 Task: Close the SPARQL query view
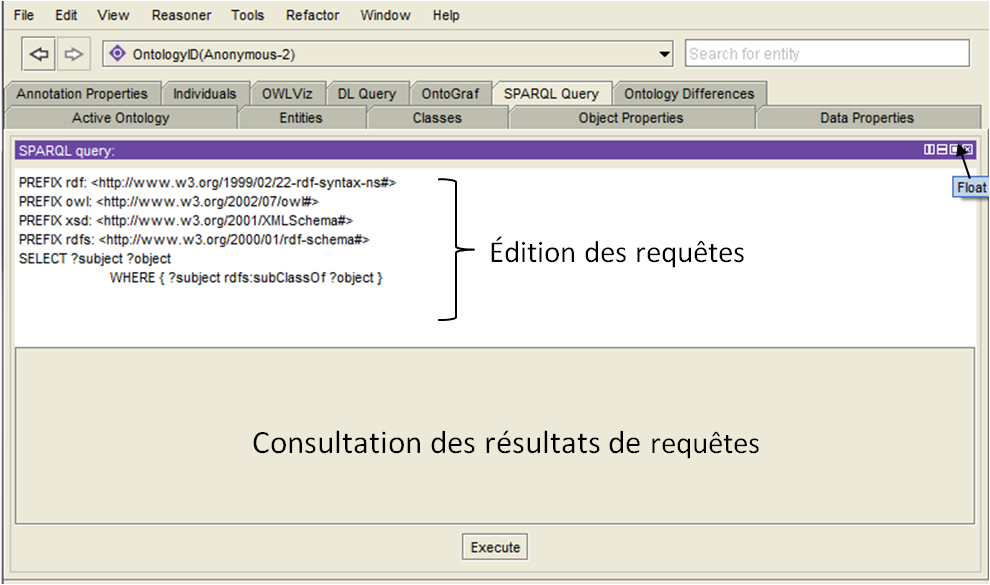point(967,150)
